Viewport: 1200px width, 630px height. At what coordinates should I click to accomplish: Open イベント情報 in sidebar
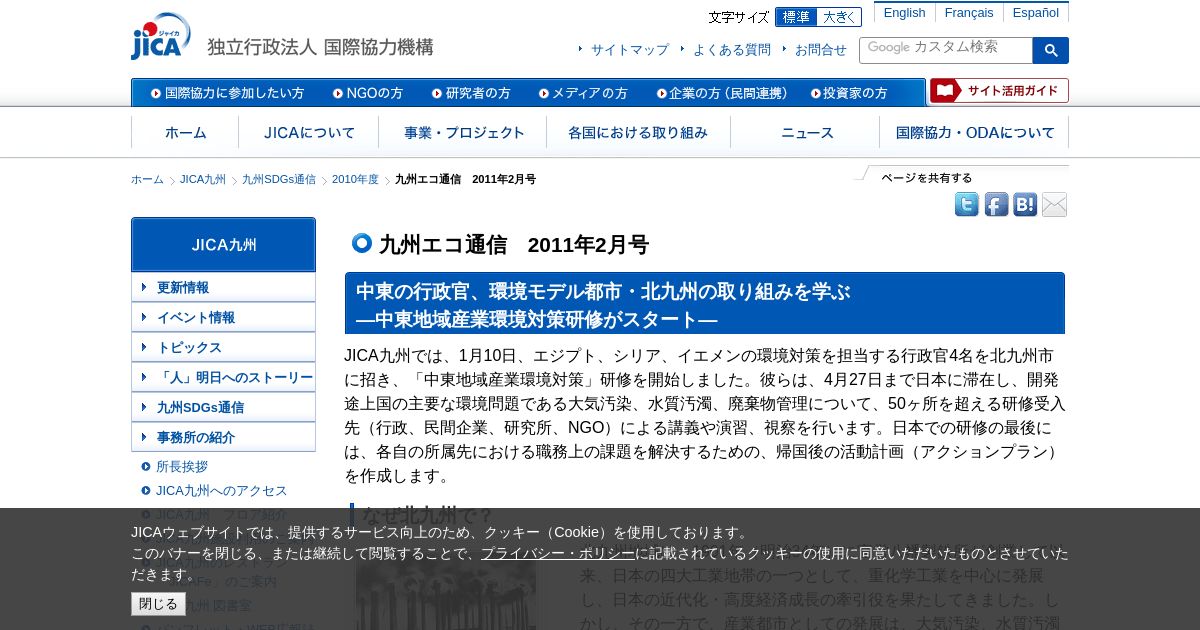tap(223, 317)
